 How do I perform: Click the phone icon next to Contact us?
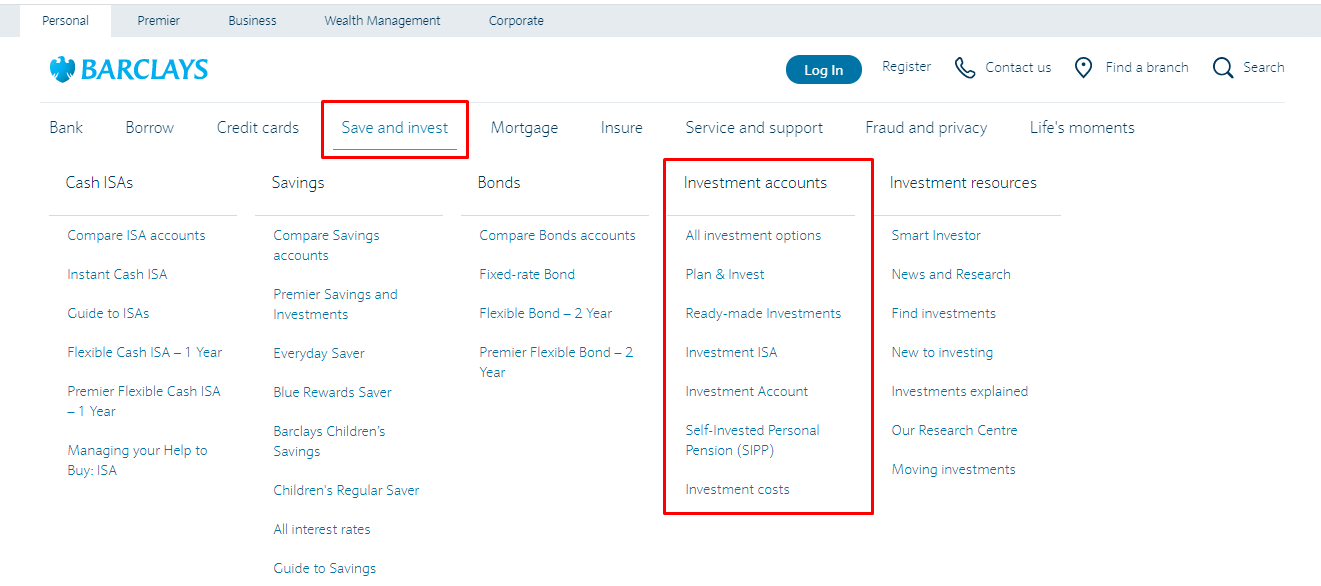pos(965,67)
